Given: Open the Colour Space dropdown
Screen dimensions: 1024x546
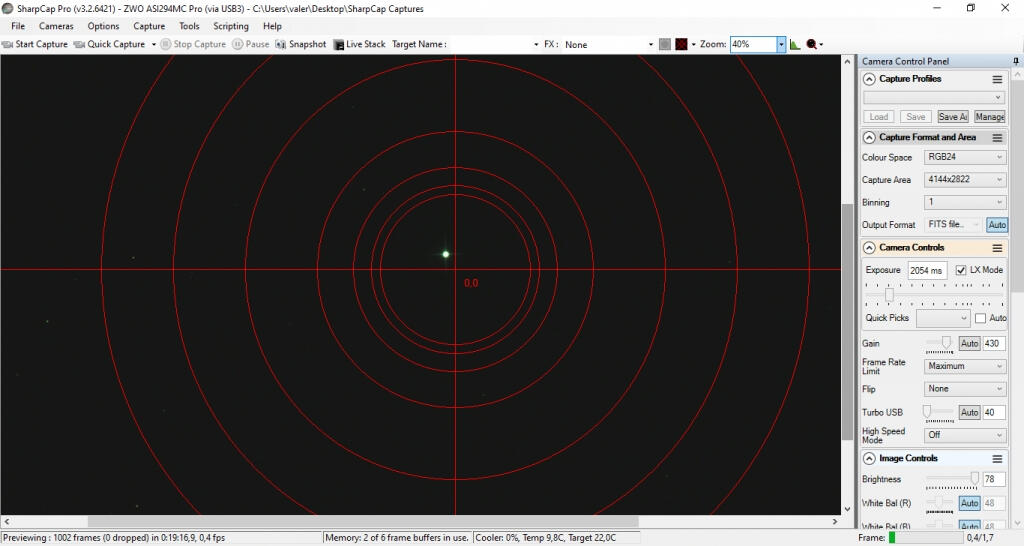Looking at the screenshot, I should (x=965, y=157).
